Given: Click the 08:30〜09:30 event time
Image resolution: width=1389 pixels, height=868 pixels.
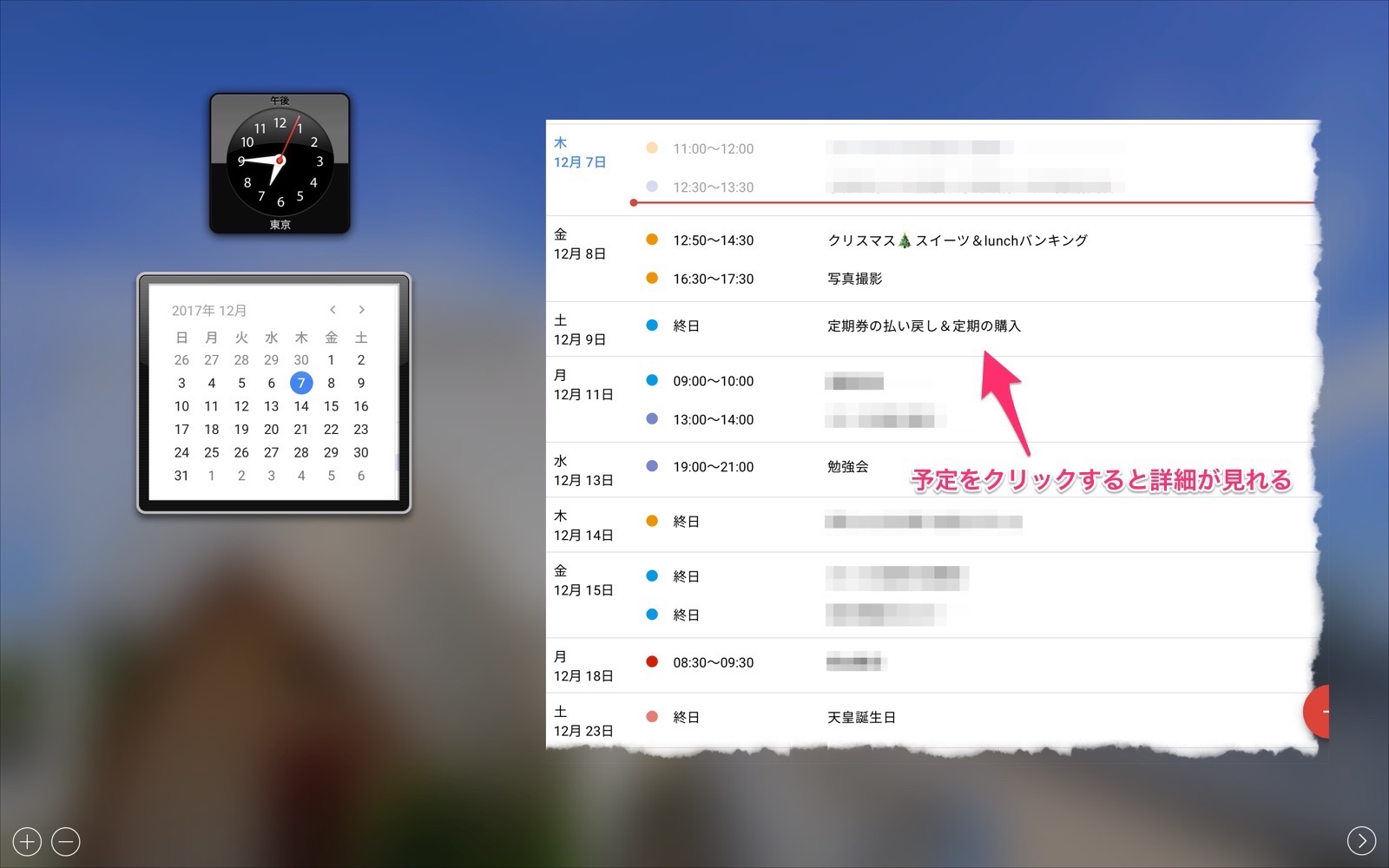Looking at the screenshot, I should 714,662.
